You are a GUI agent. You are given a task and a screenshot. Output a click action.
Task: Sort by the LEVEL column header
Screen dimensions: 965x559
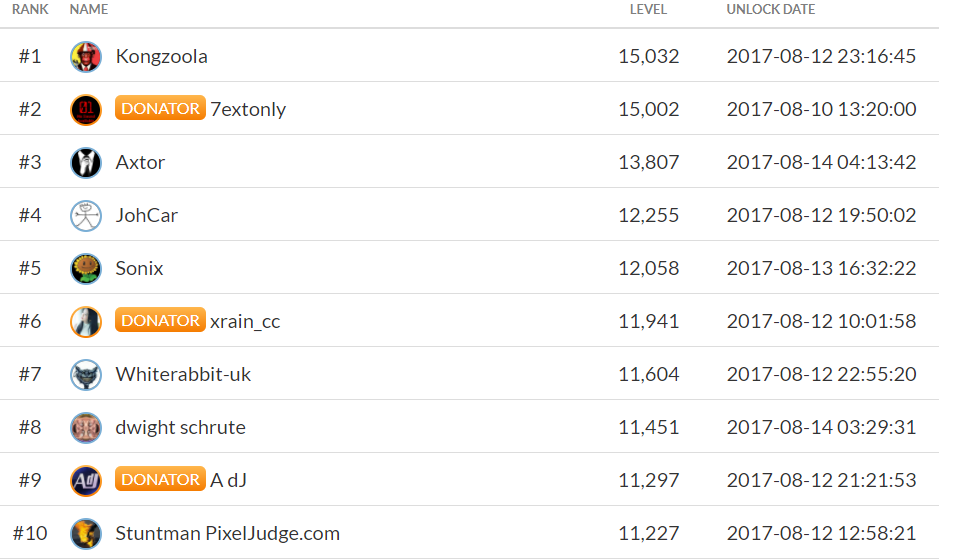coord(648,10)
